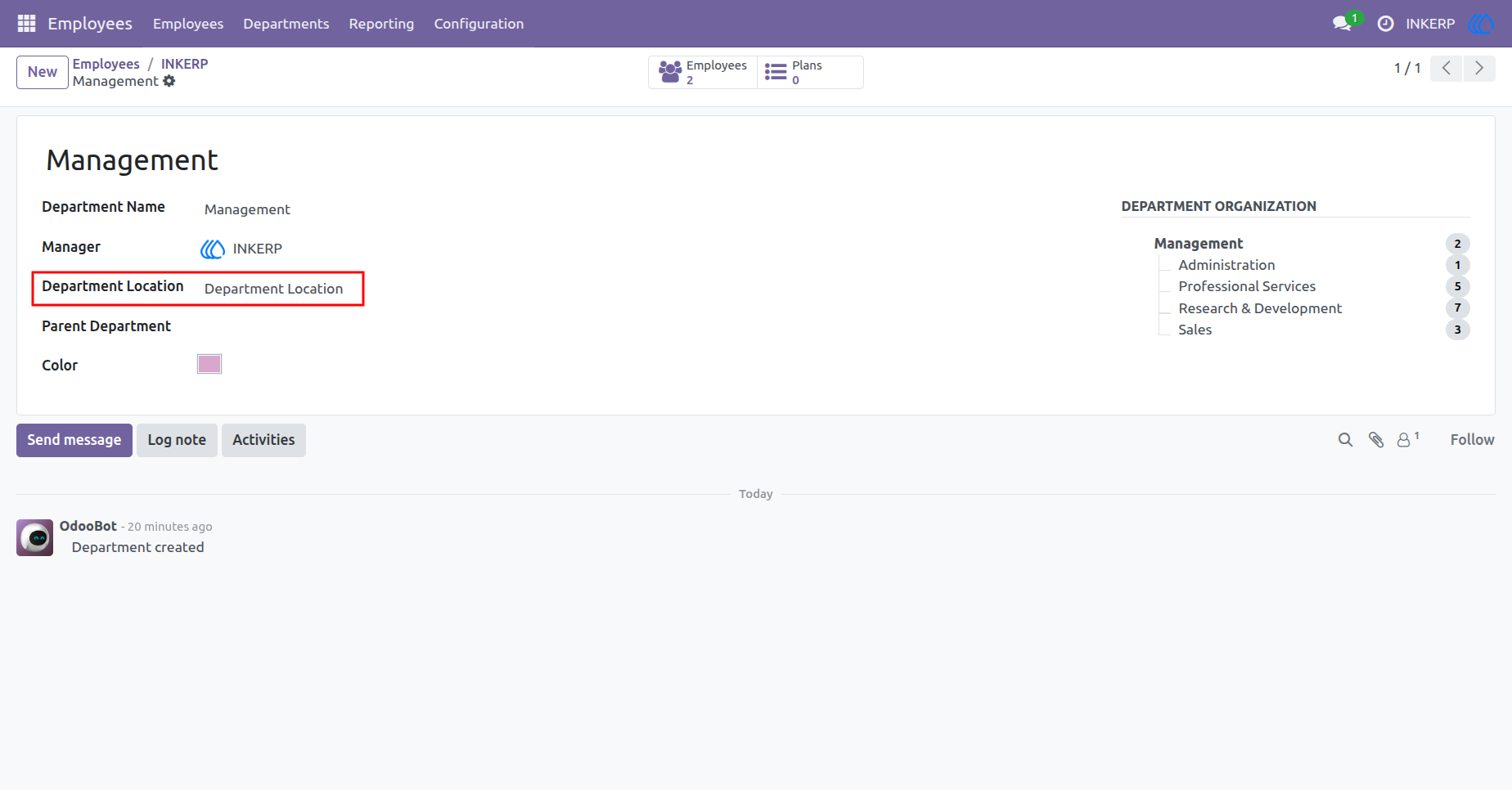Go to previous record arrow

[x=1447, y=68]
